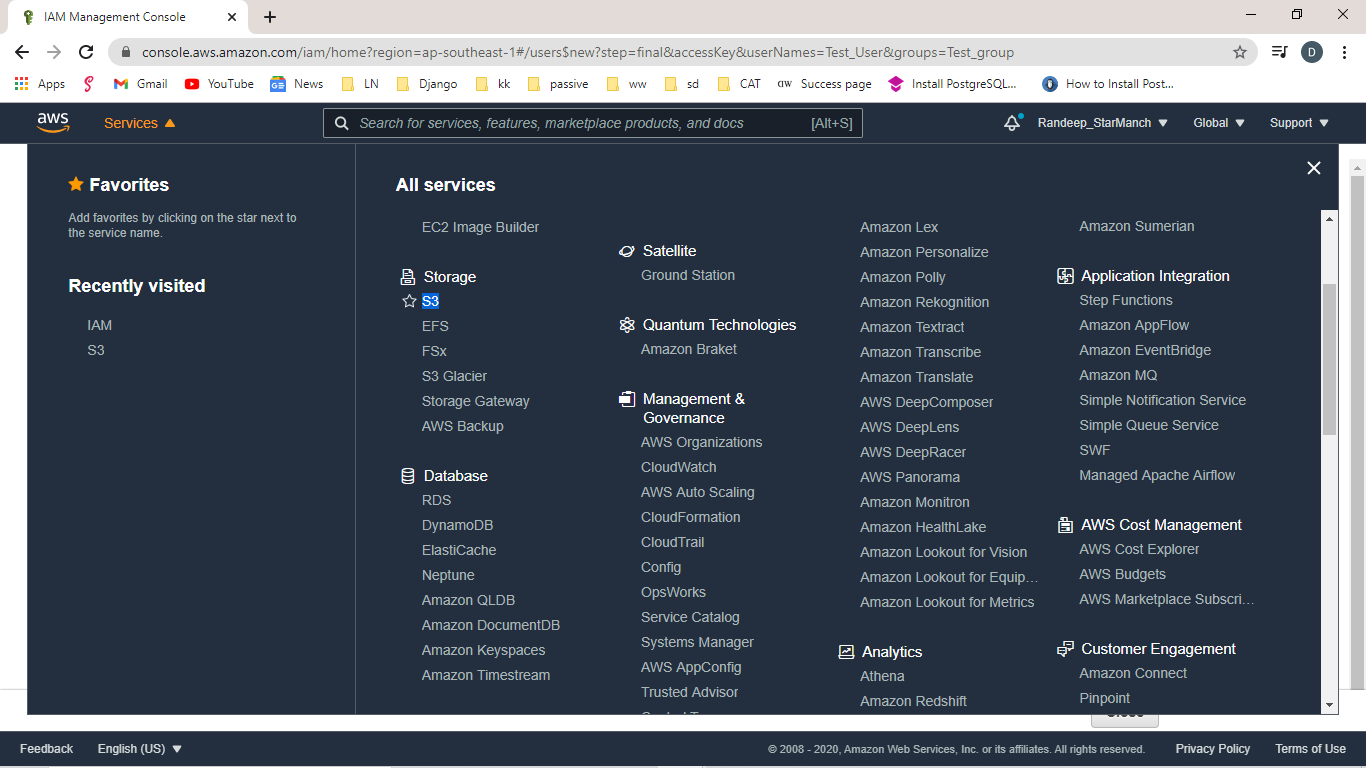
Task: Open Athena under Analytics
Action: pos(882,676)
